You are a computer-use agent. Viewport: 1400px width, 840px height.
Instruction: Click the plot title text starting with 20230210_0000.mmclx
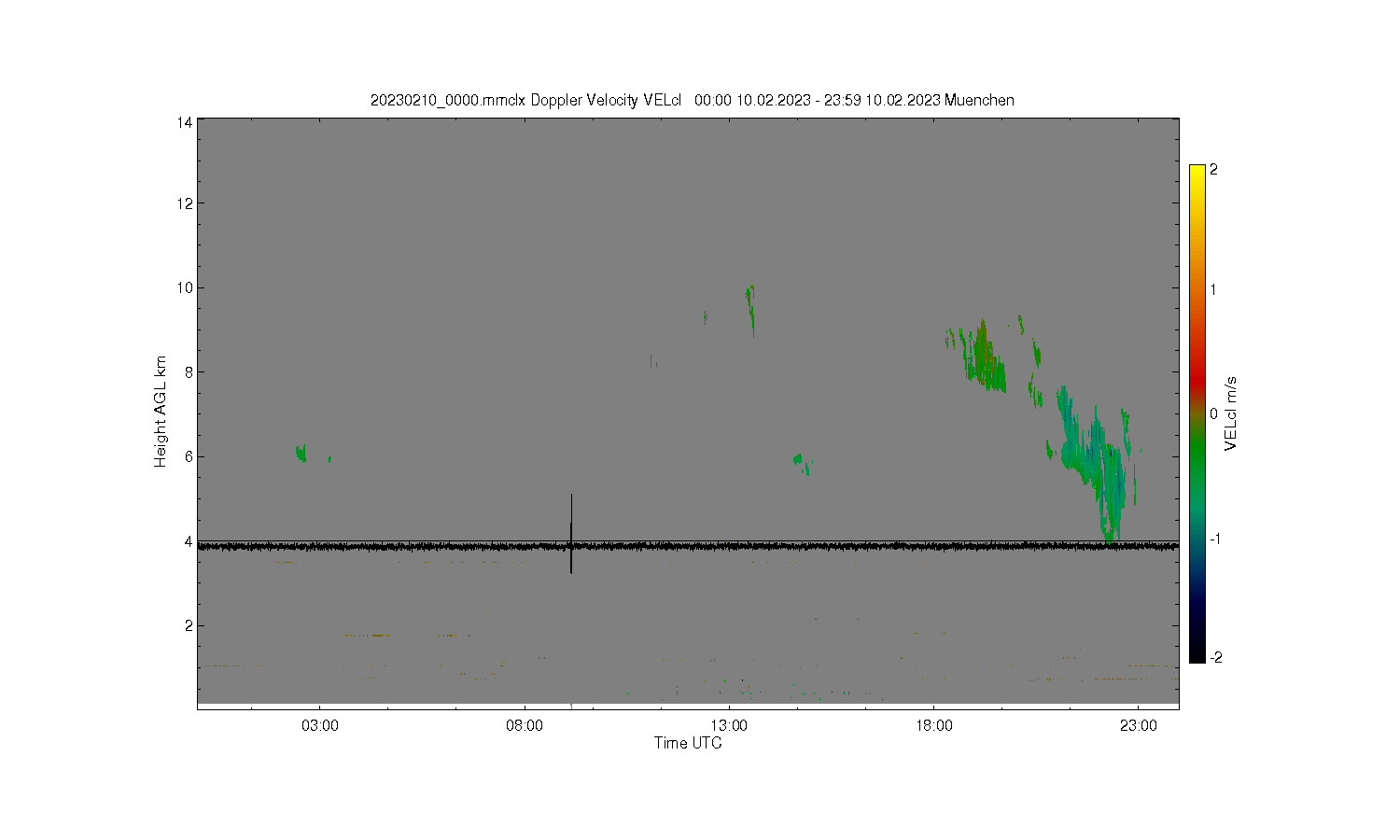[692, 100]
